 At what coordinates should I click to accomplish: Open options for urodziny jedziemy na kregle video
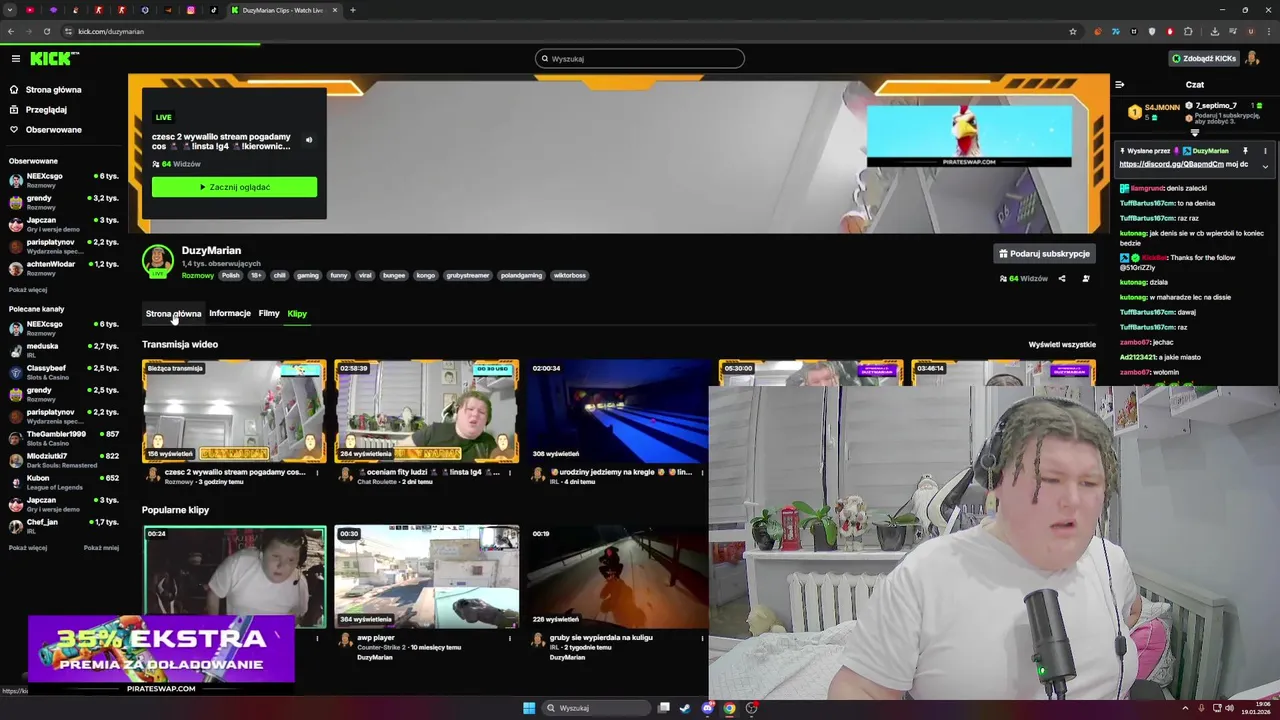click(702, 472)
